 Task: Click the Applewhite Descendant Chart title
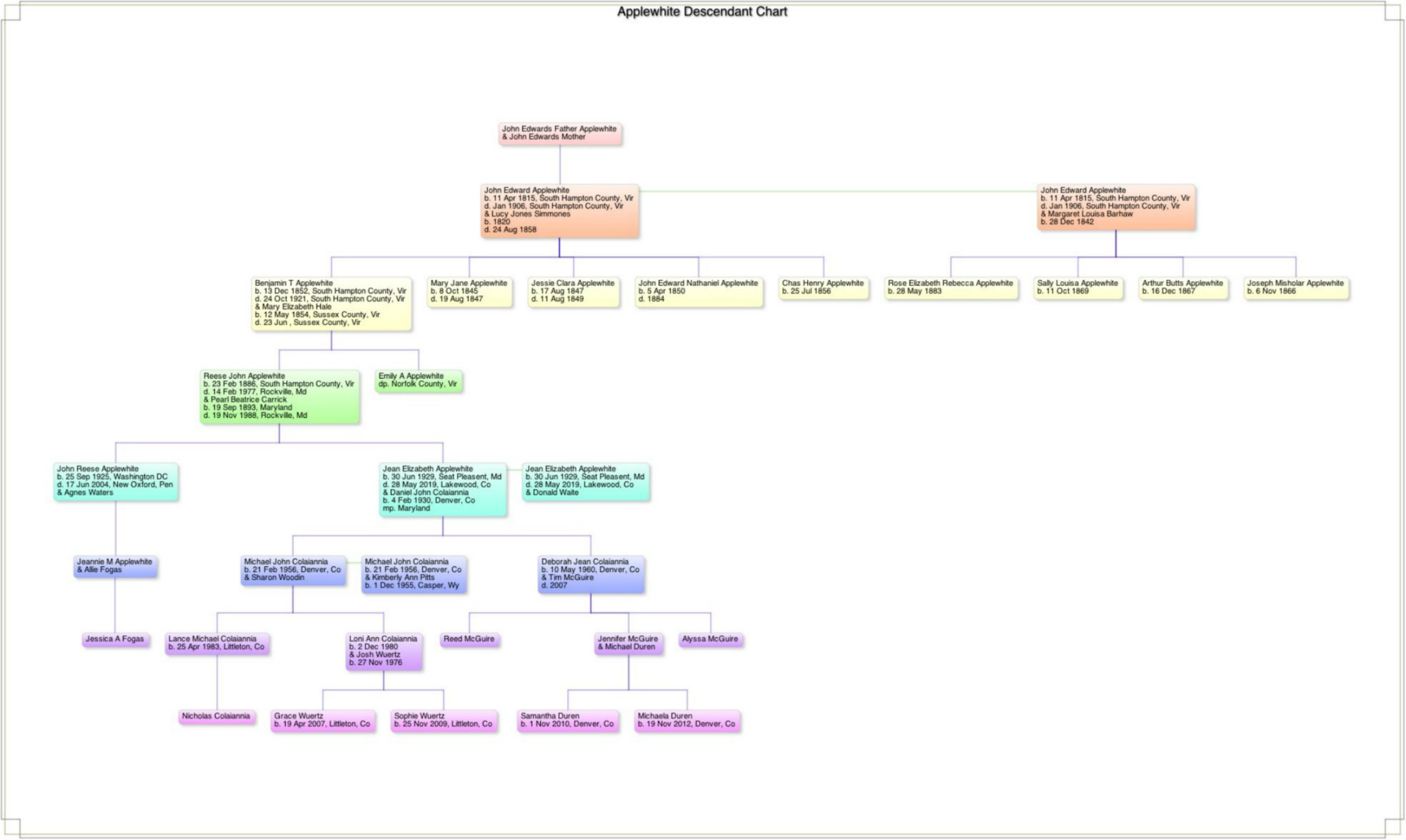[x=702, y=12]
